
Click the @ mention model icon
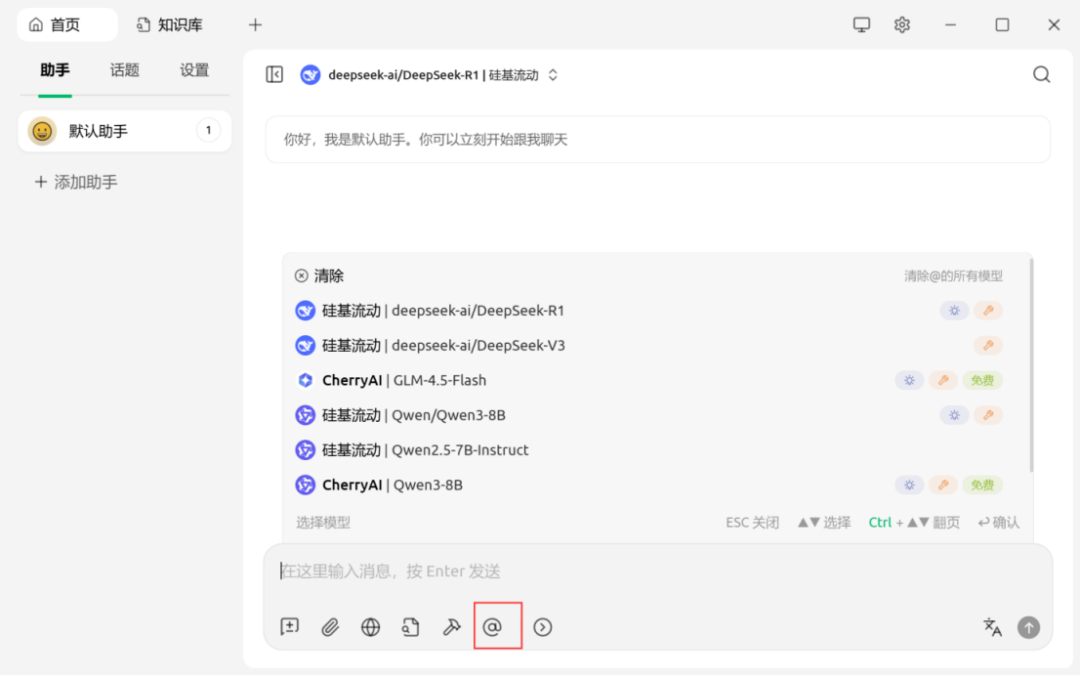492,627
